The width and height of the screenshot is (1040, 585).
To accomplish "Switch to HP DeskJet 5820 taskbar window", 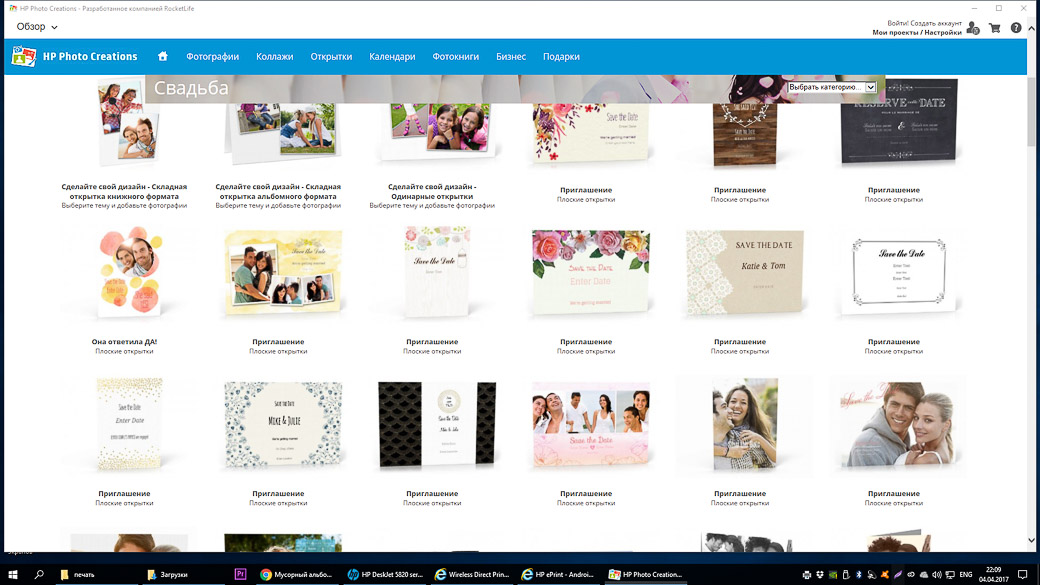I will (385, 574).
